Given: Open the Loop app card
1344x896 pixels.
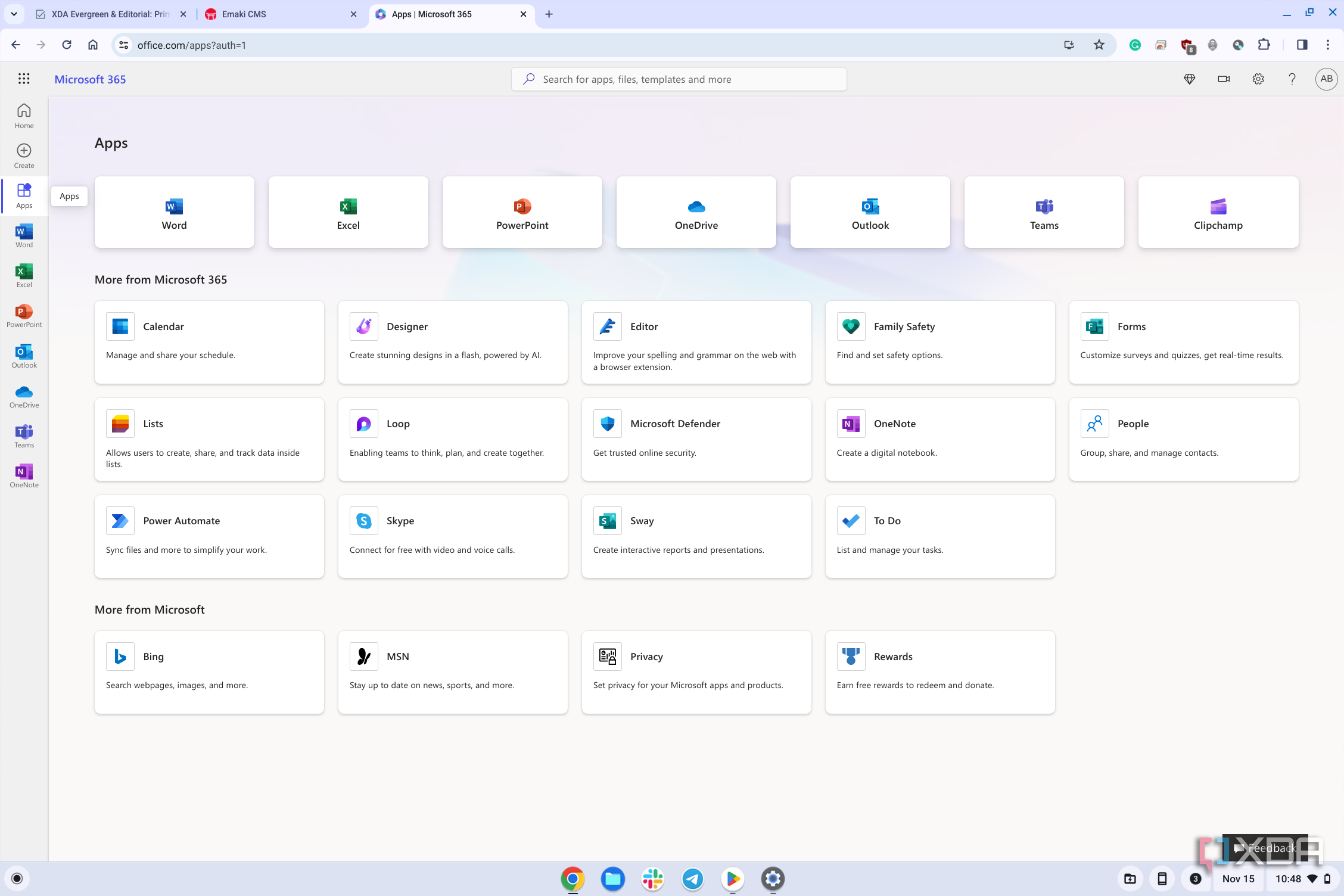Looking at the screenshot, I should 453,440.
